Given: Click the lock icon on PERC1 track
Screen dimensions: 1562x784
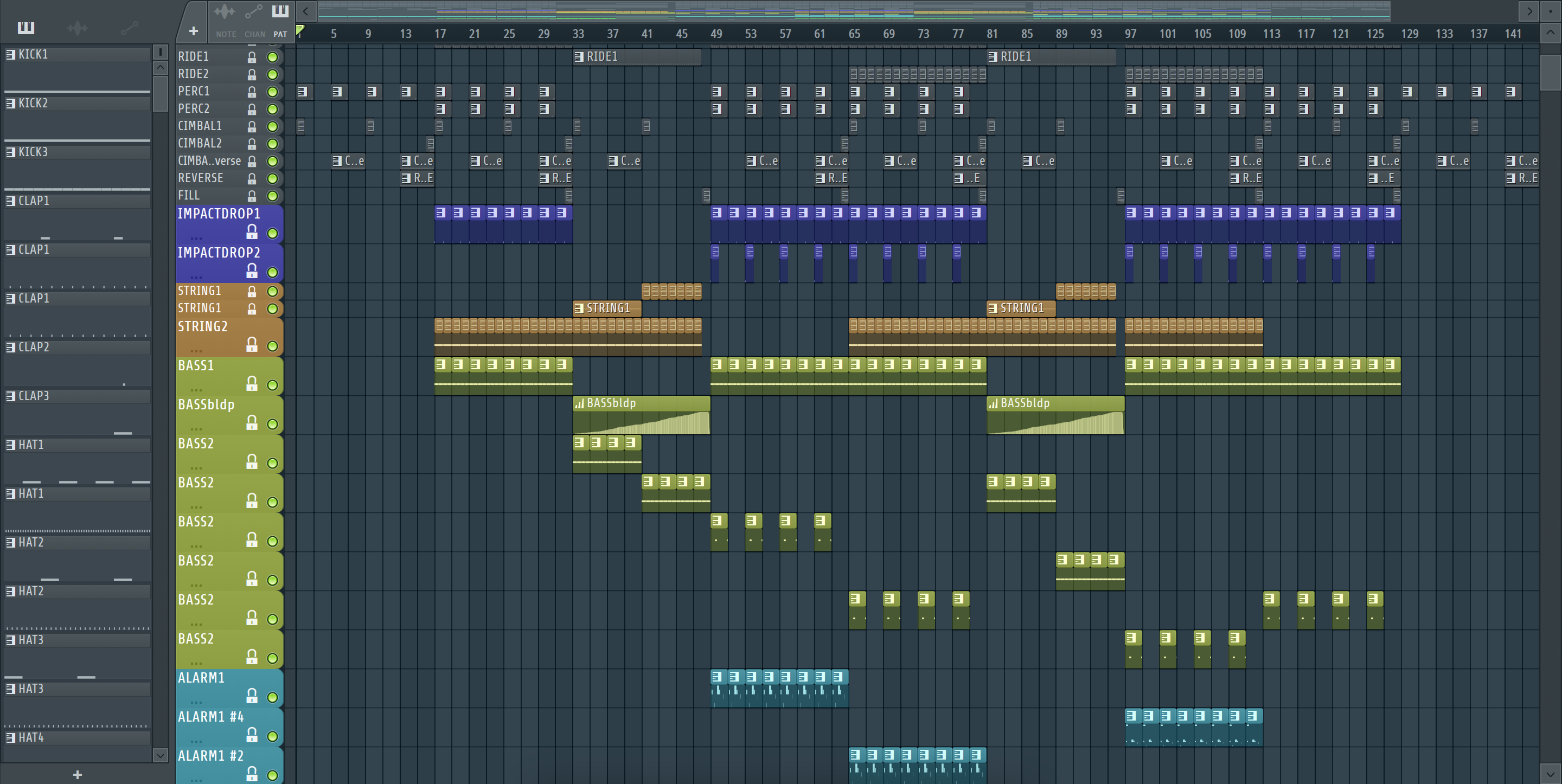Looking at the screenshot, I should point(252,92).
